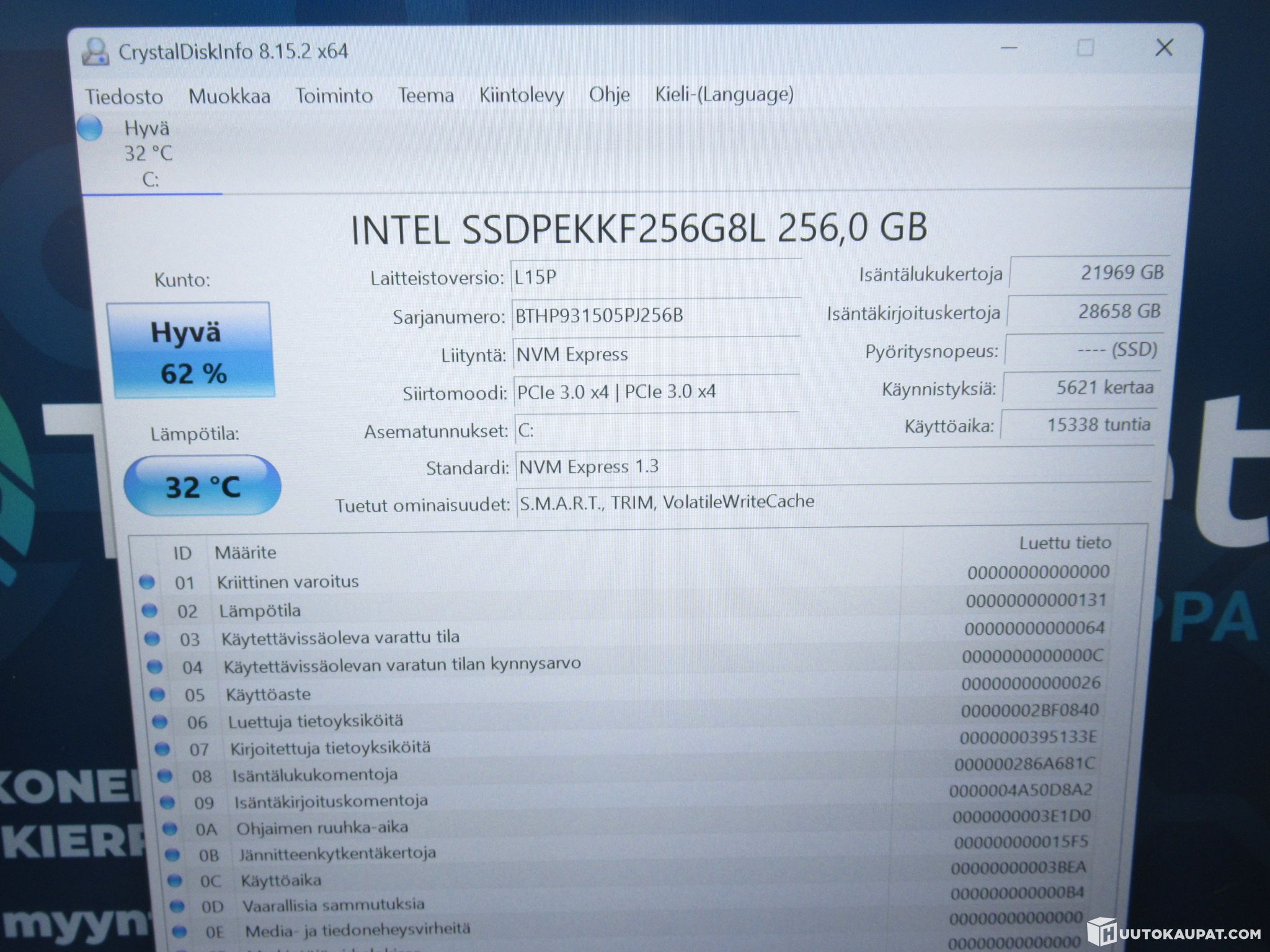Open the Kiintolevy menu

(x=522, y=95)
